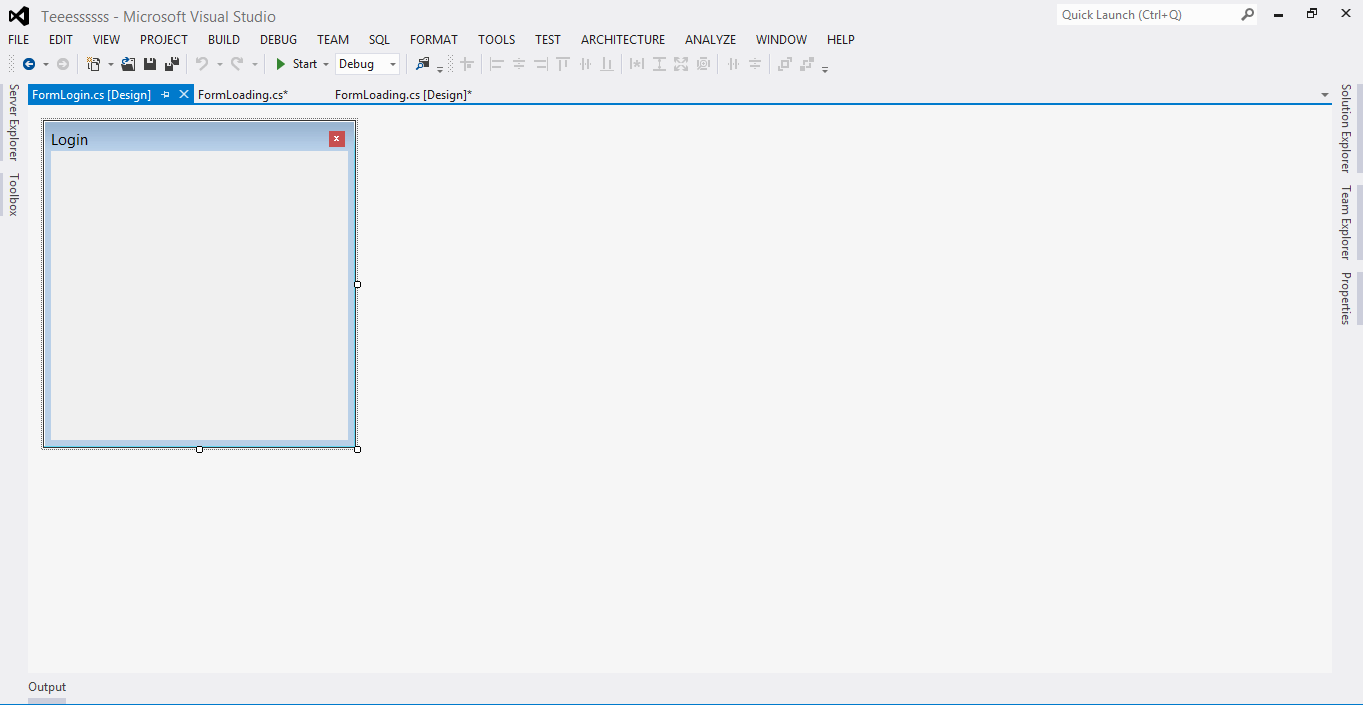The image size is (1363, 705).
Task: Click the Open File icon
Action: (128, 63)
